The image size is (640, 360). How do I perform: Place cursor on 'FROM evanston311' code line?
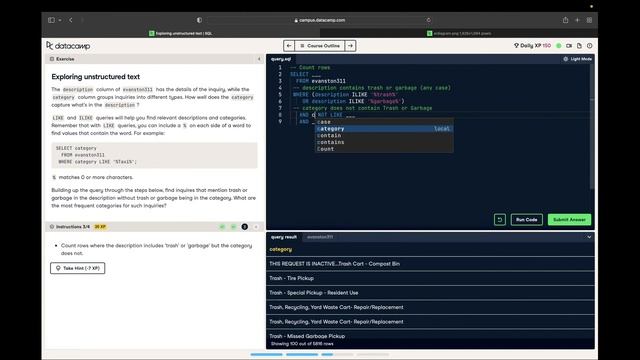(x=321, y=81)
